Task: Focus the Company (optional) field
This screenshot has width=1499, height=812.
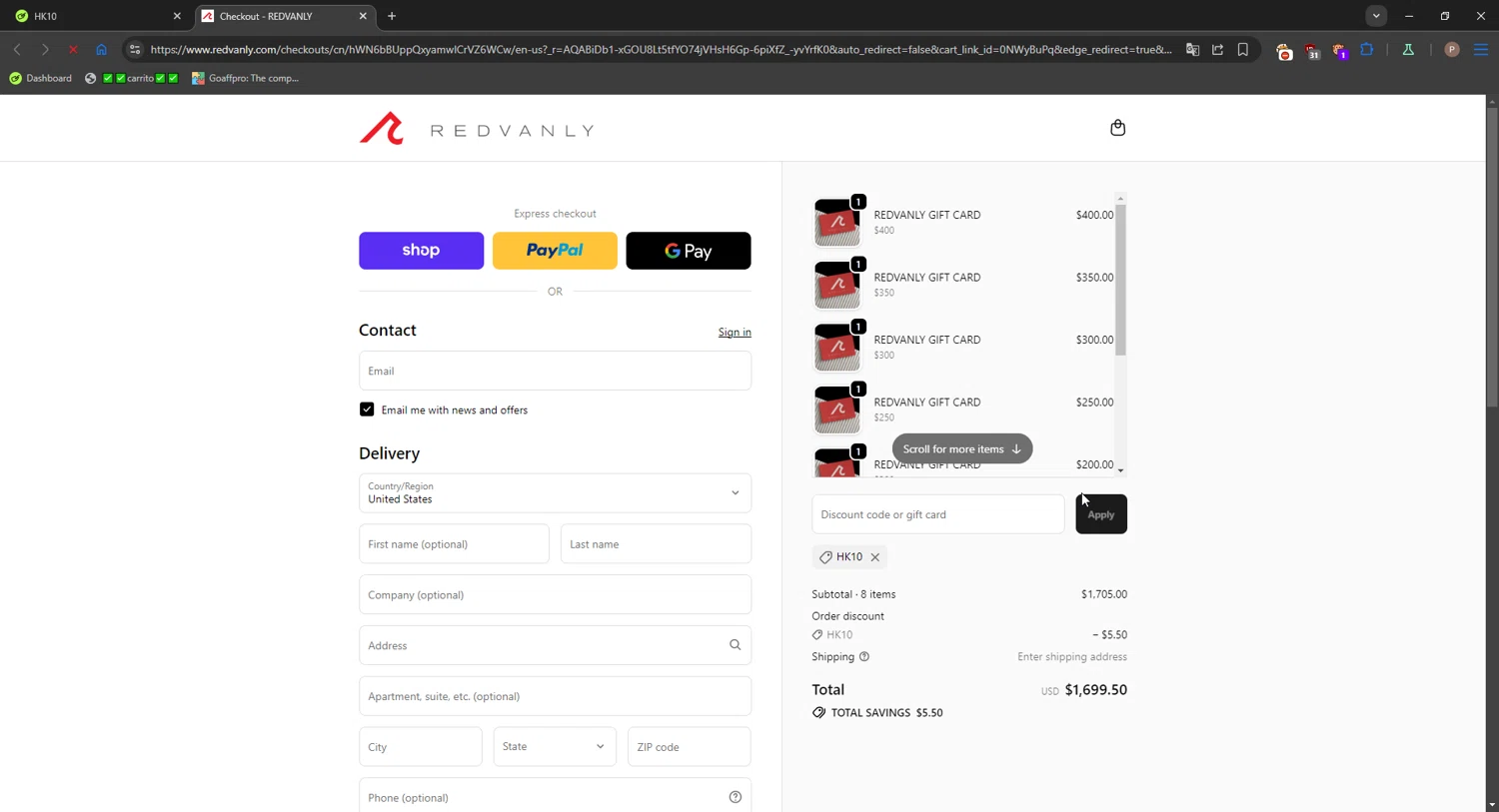Action: [x=555, y=595]
